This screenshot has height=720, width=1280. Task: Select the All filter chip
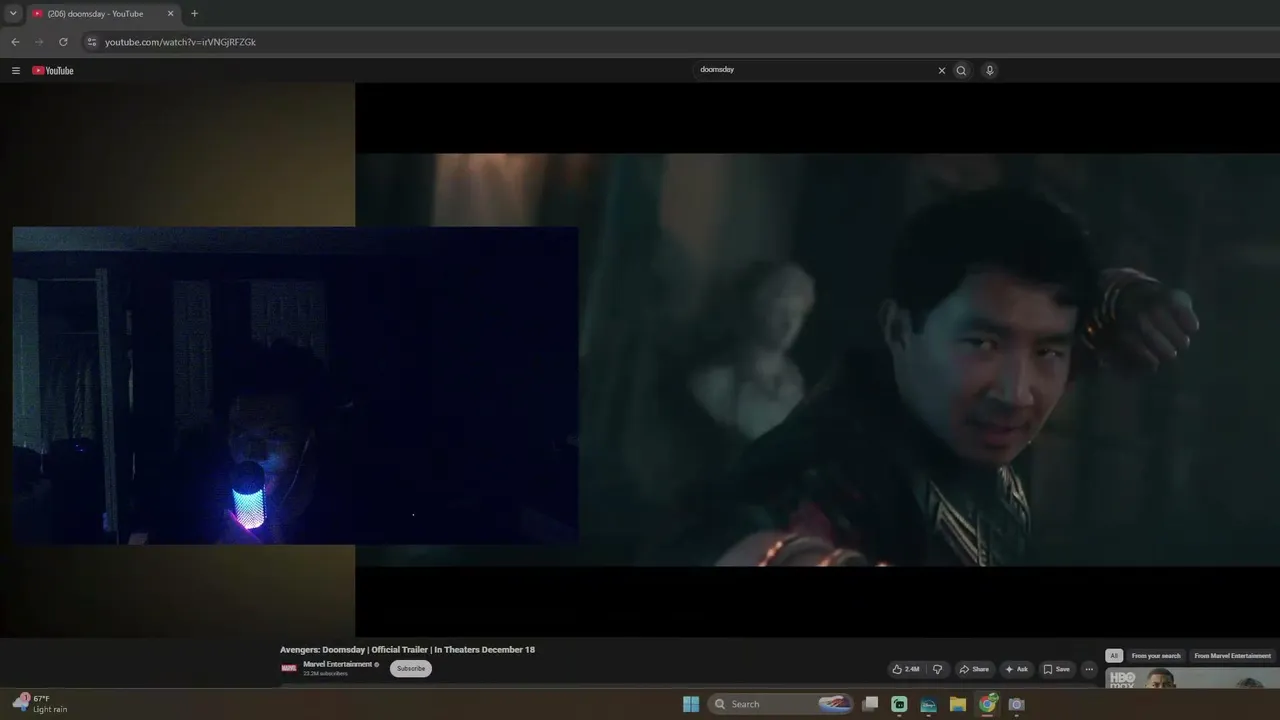pos(1113,656)
